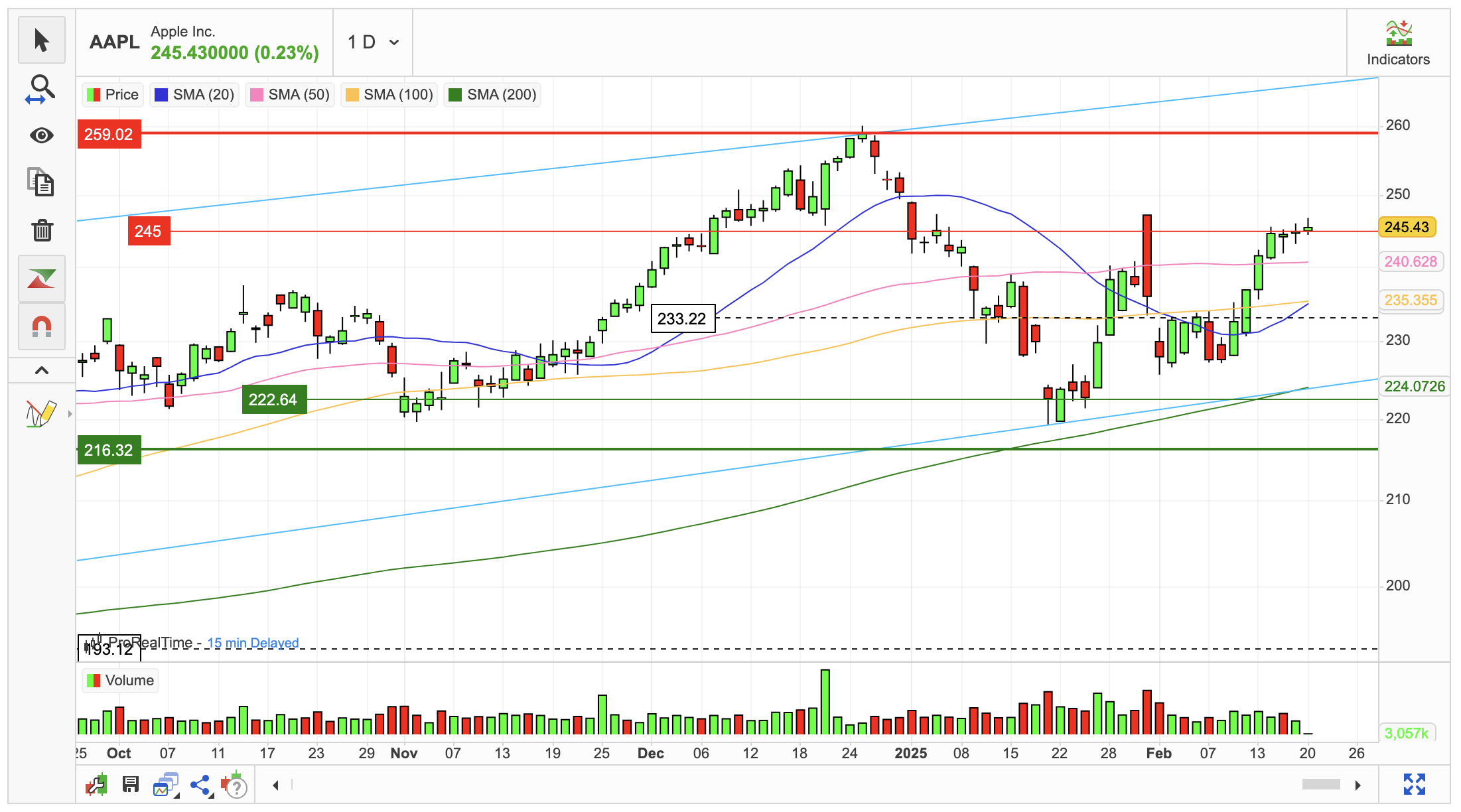1461x812 pixels.
Task: Click the 2025 date axis label
Action: tap(910, 754)
